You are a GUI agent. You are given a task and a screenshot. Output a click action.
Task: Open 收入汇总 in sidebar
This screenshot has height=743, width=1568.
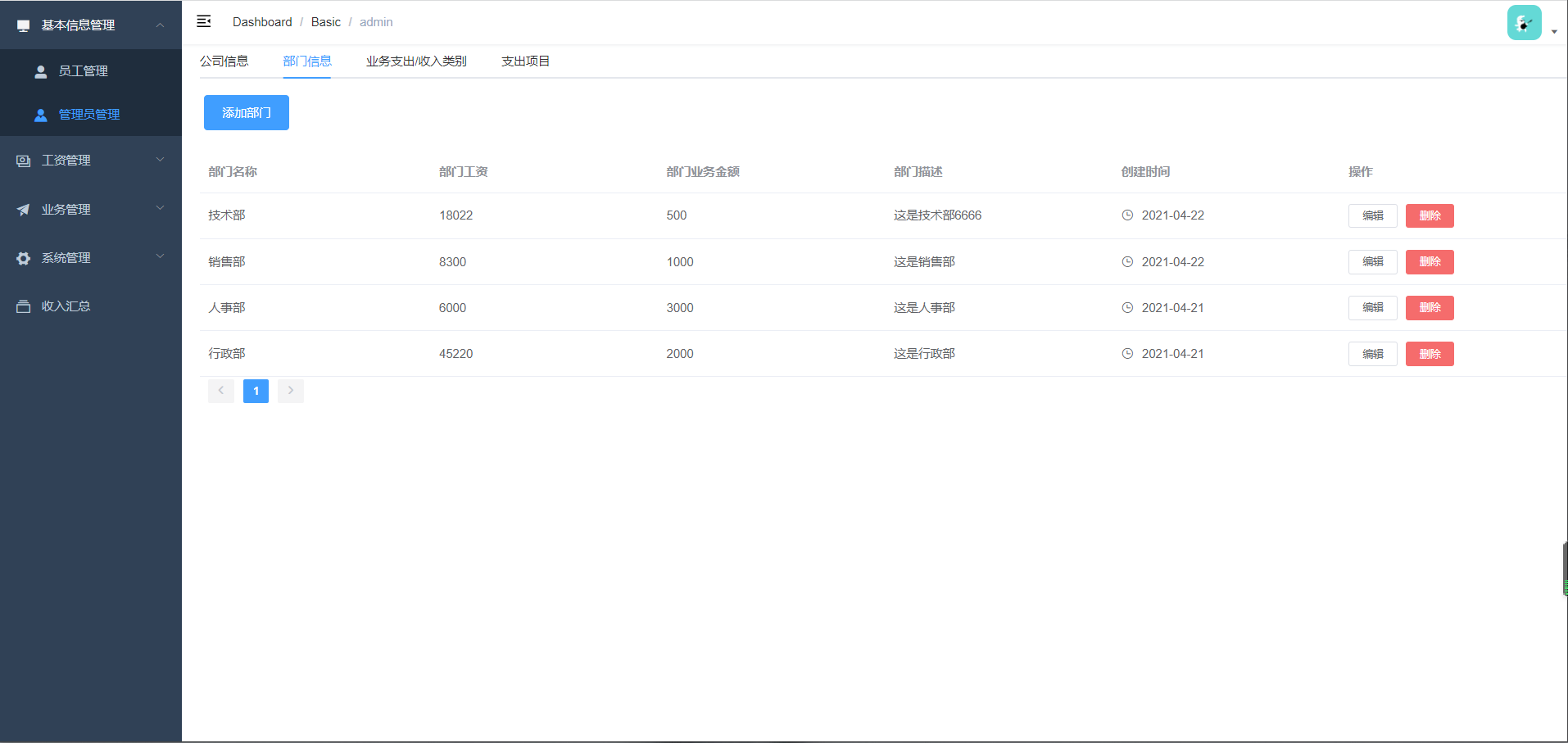click(91, 306)
